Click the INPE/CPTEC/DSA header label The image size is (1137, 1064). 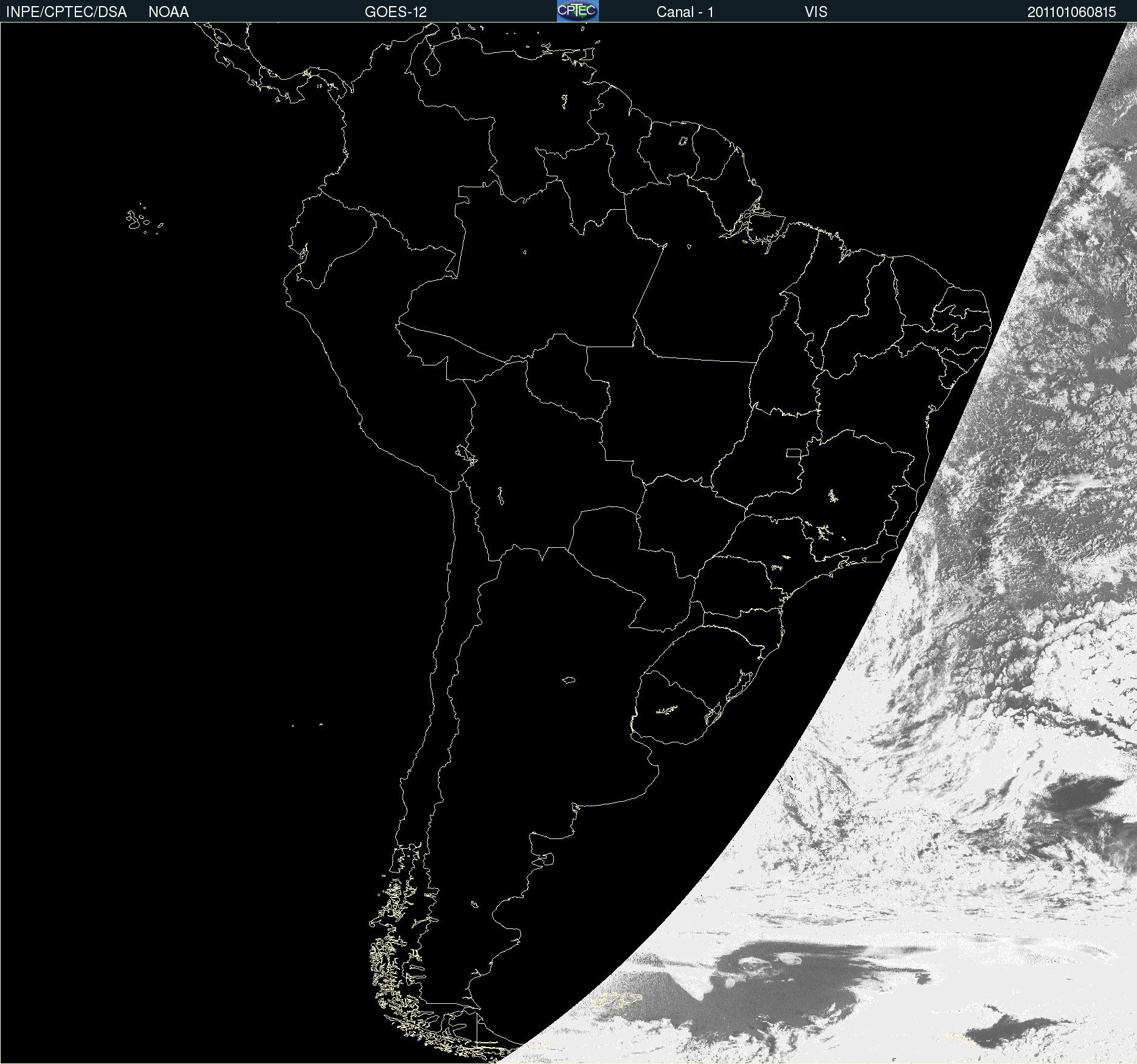66,12
